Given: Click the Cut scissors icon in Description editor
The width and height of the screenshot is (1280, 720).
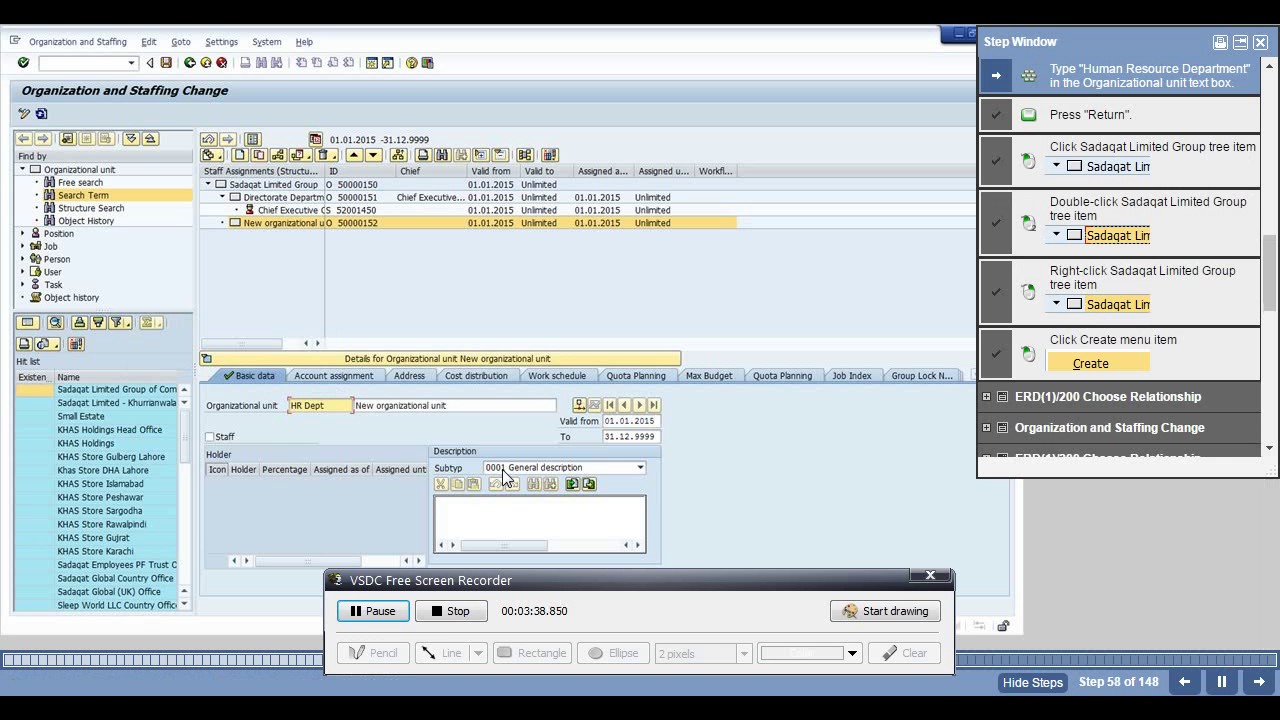Looking at the screenshot, I should pos(441,484).
